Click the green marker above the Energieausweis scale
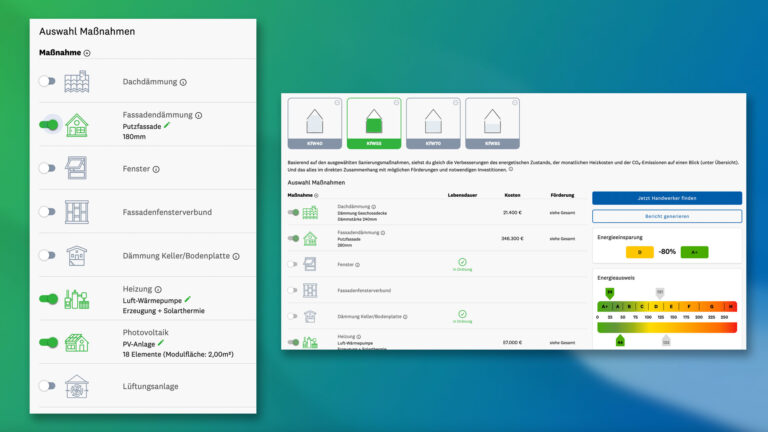 (609, 293)
